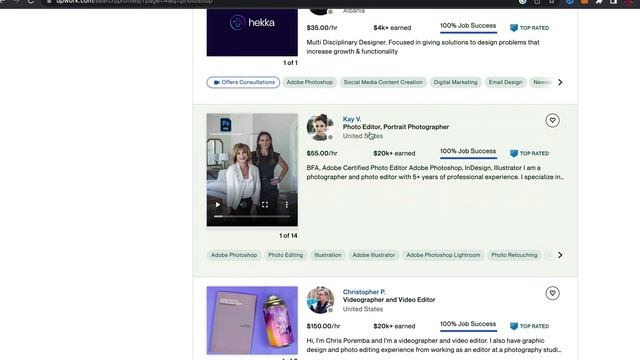Save Kay V. with the heart icon
640x360 pixels.
point(552,120)
